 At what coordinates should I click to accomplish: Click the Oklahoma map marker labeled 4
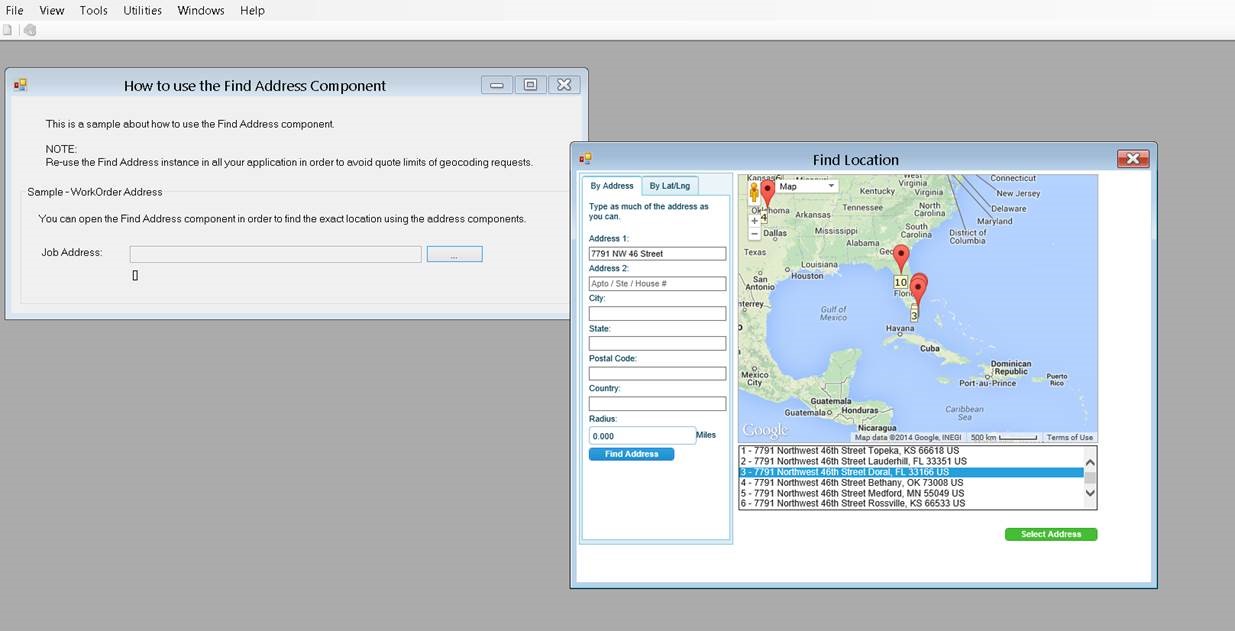pyautogui.click(x=767, y=193)
